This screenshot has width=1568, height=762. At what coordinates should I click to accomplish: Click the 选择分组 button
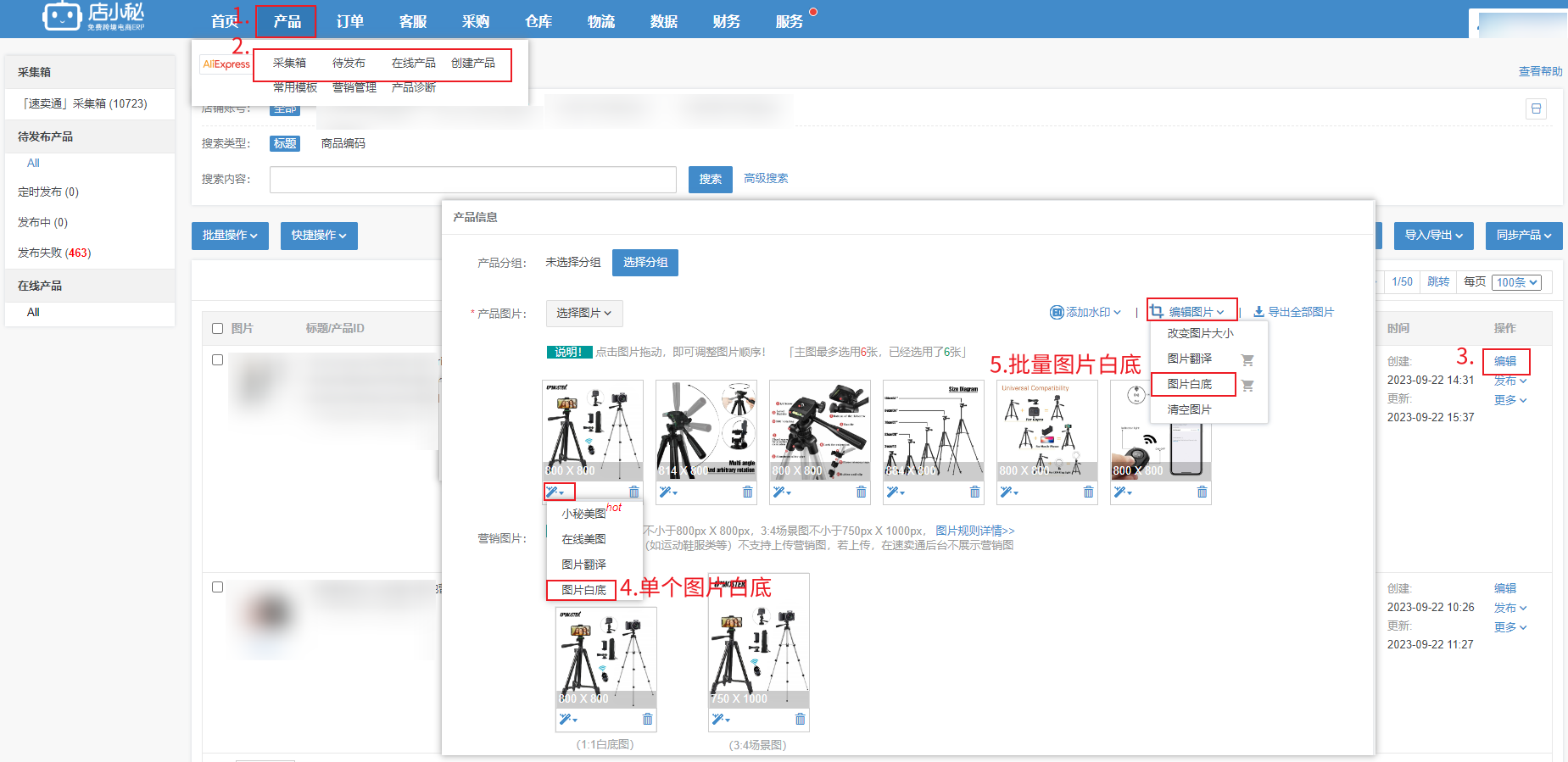click(x=645, y=262)
